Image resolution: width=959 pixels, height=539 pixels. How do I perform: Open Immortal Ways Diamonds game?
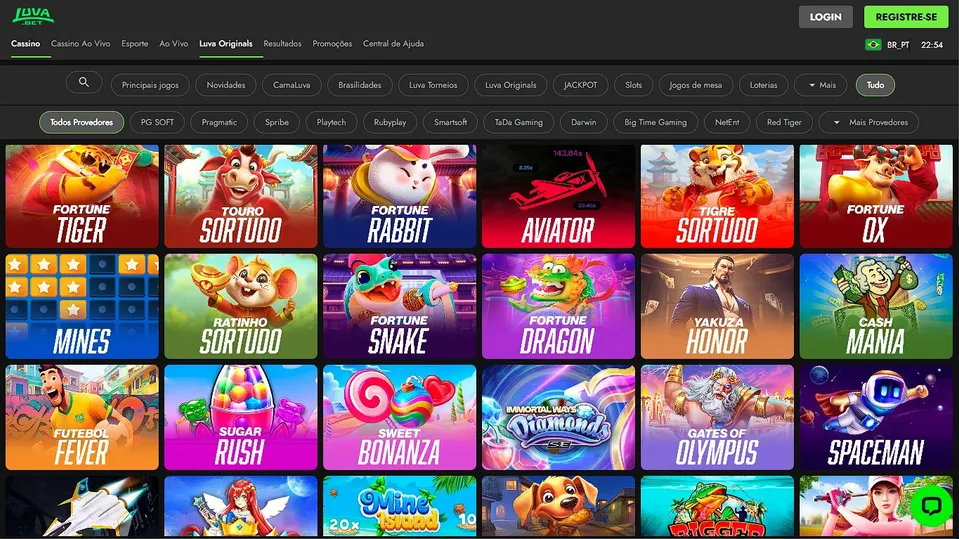558,417
